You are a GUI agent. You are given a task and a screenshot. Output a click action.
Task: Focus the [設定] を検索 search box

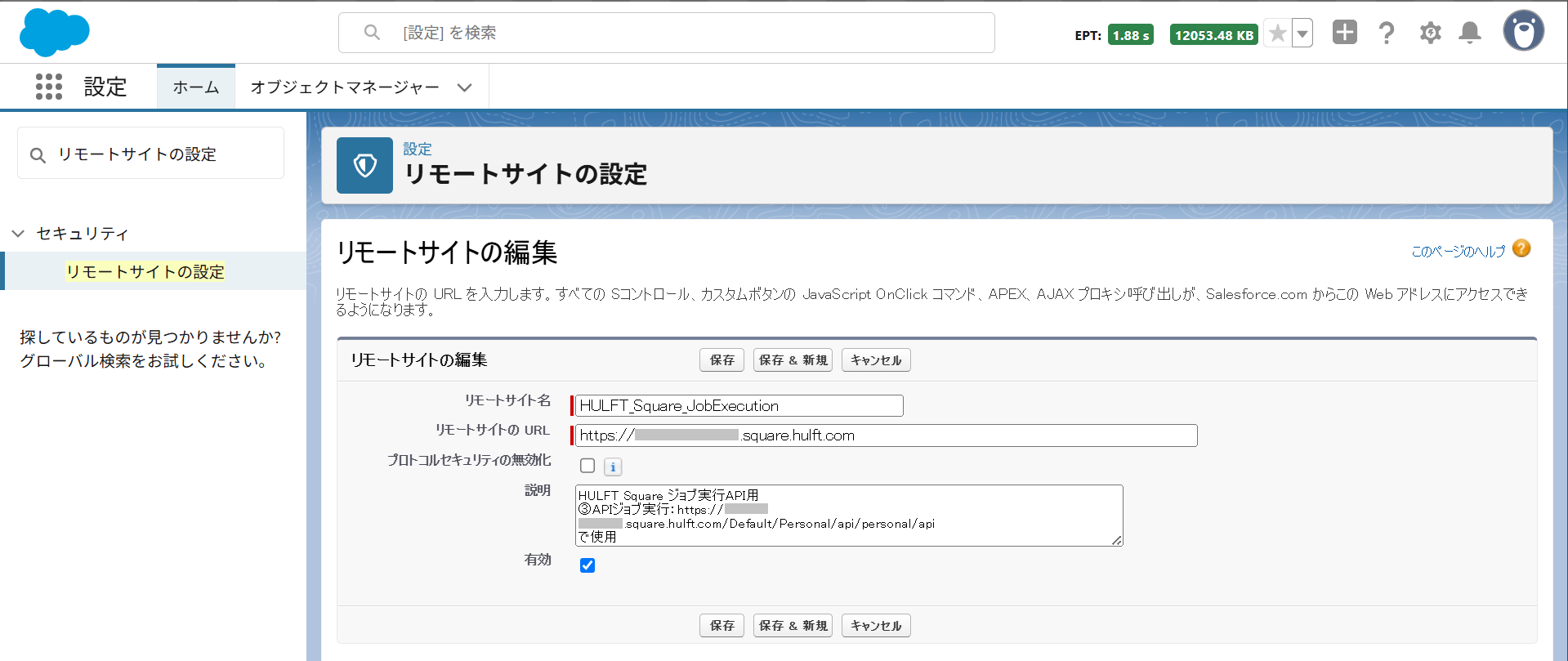click(666, 33)
